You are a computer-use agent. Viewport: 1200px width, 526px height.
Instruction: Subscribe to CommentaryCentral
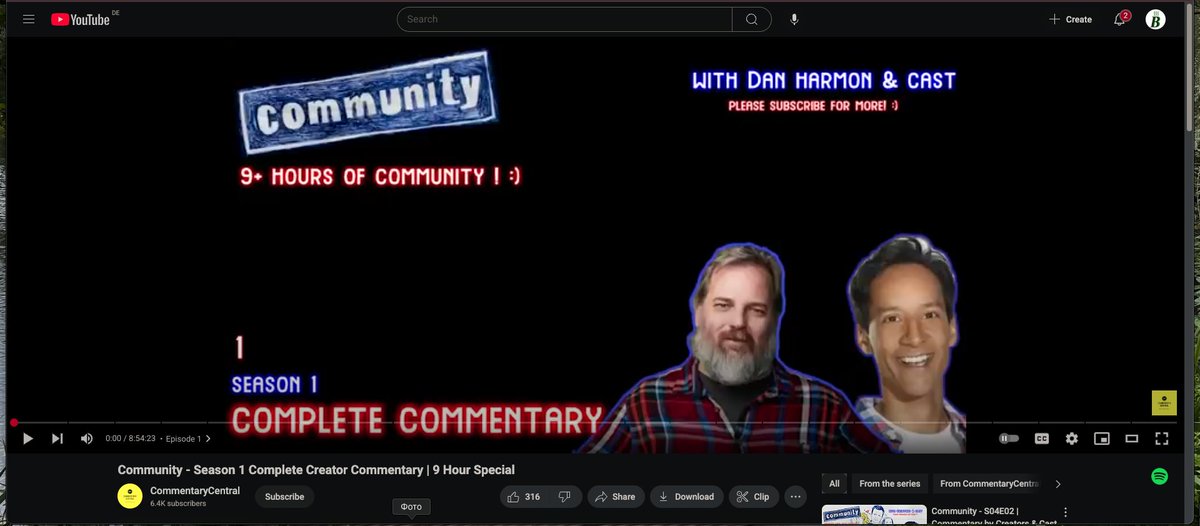pos(284,497)
